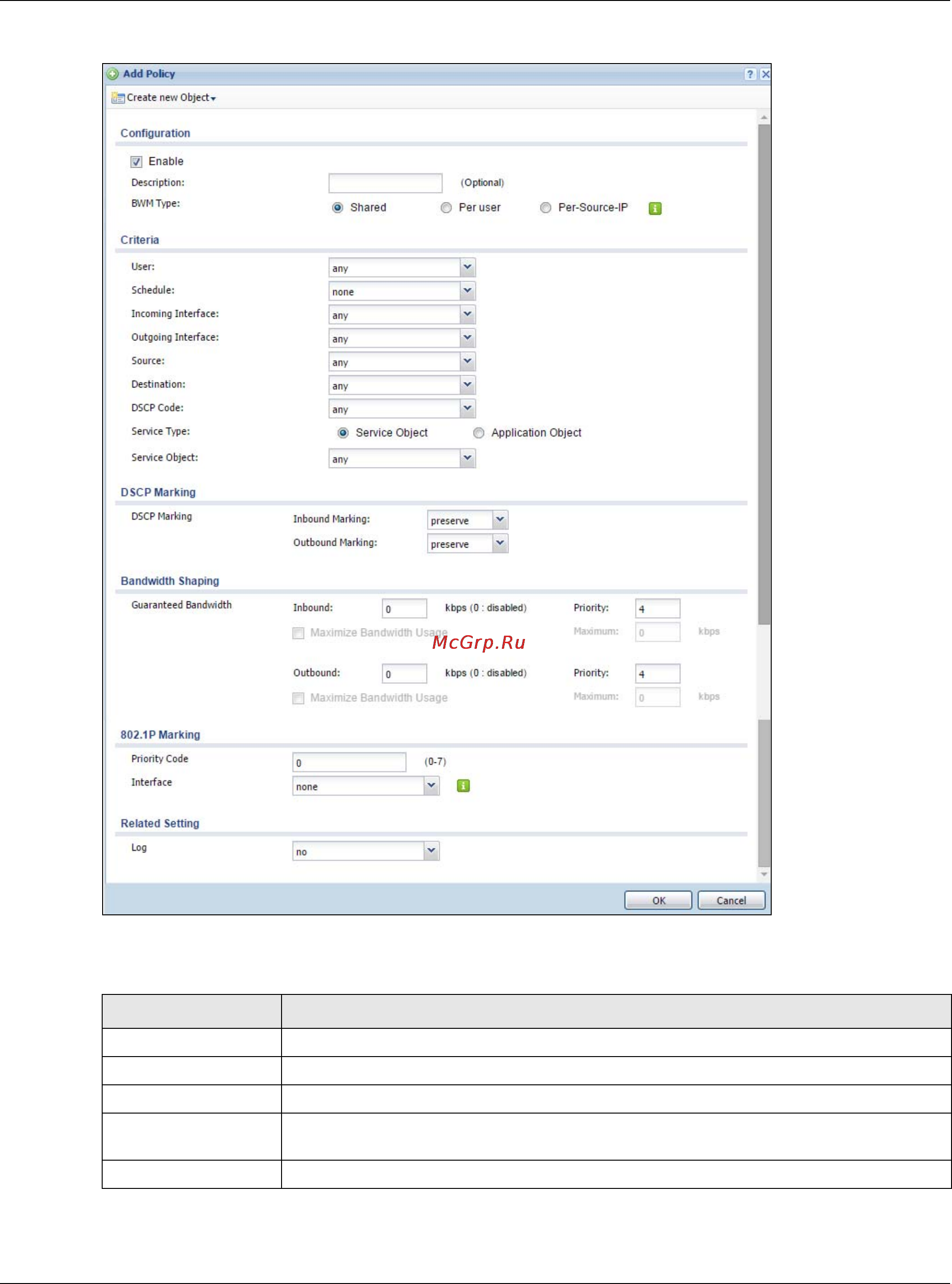This screenshot has width=952, height=1284.
Task: Click the OK button
Action: [x=658, y=900]
